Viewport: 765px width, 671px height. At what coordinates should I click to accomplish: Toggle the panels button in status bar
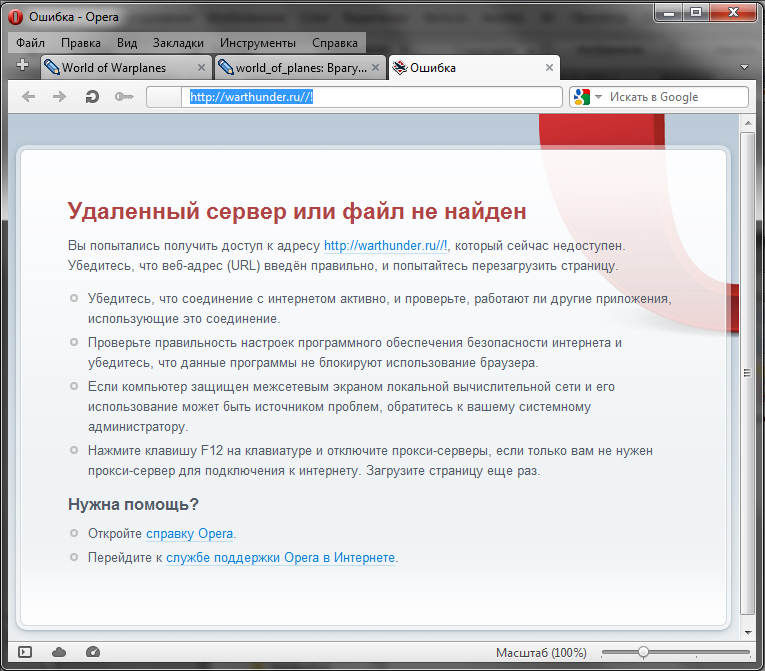tap(26, 652)
